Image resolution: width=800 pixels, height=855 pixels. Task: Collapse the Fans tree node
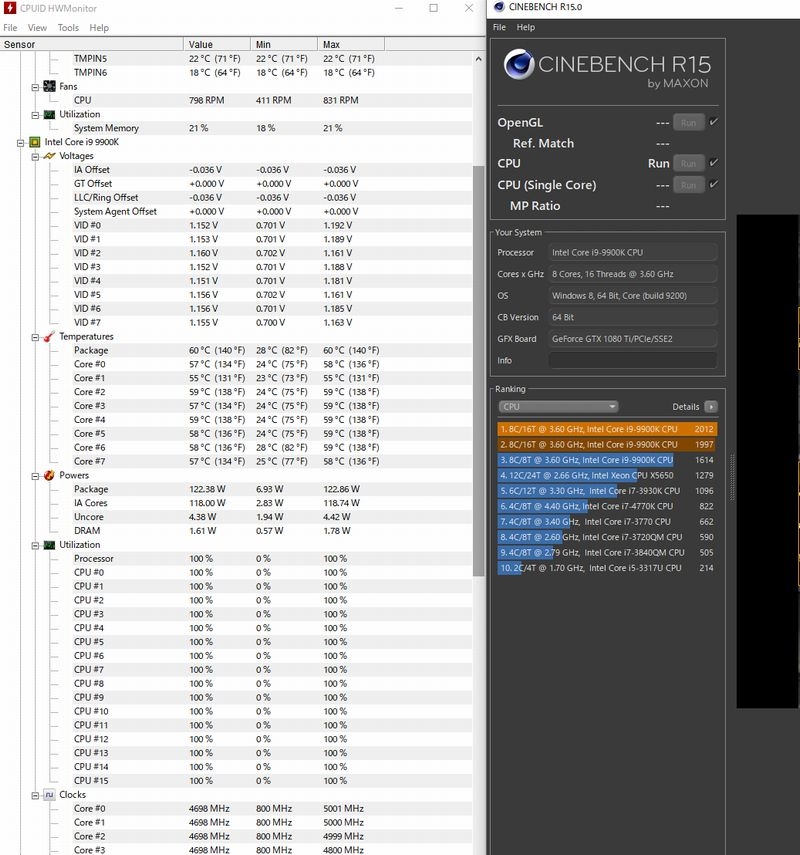click(x=35, y=87)
